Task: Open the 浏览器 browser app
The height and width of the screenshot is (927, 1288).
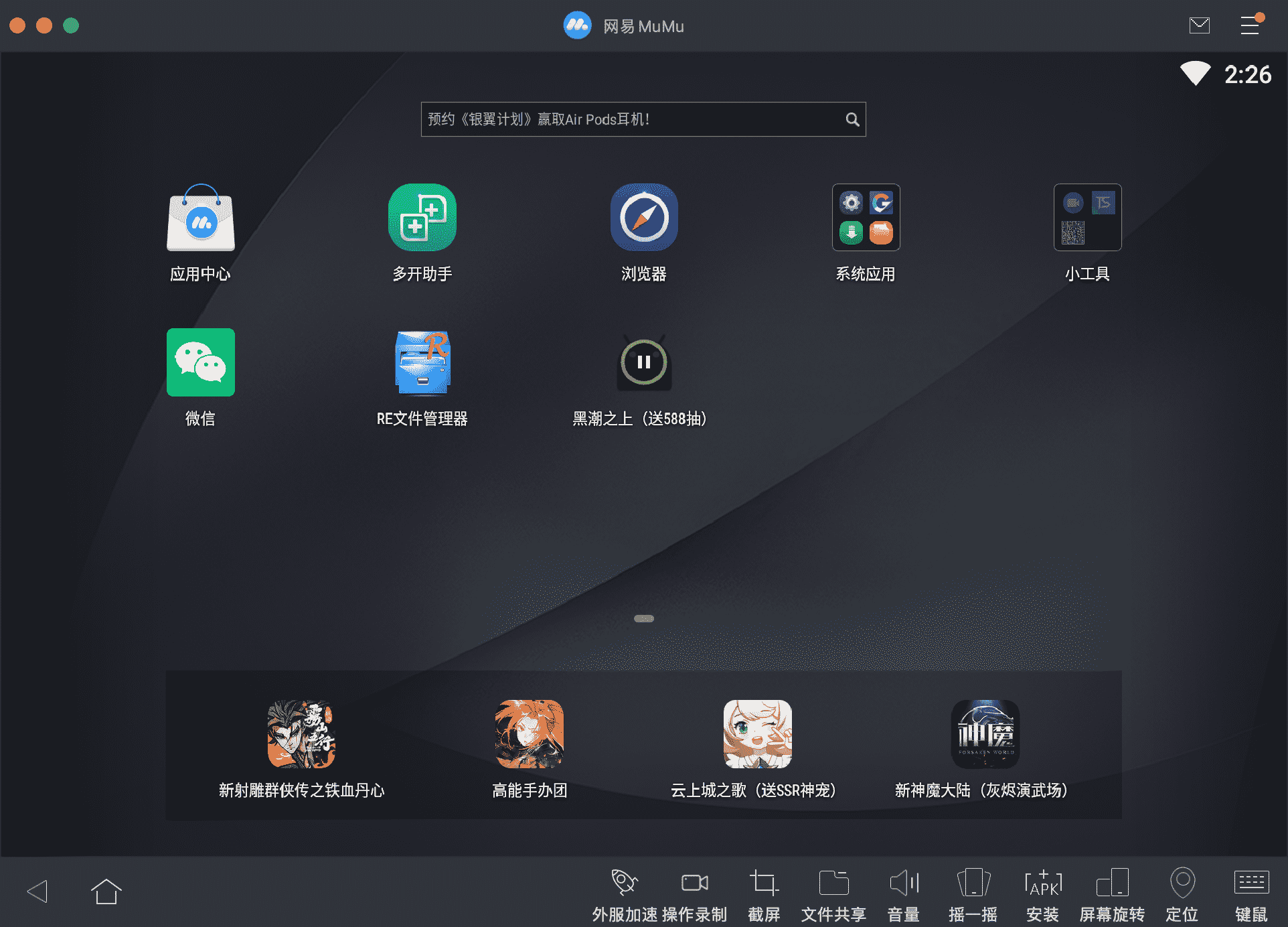Action: [644, 218]
